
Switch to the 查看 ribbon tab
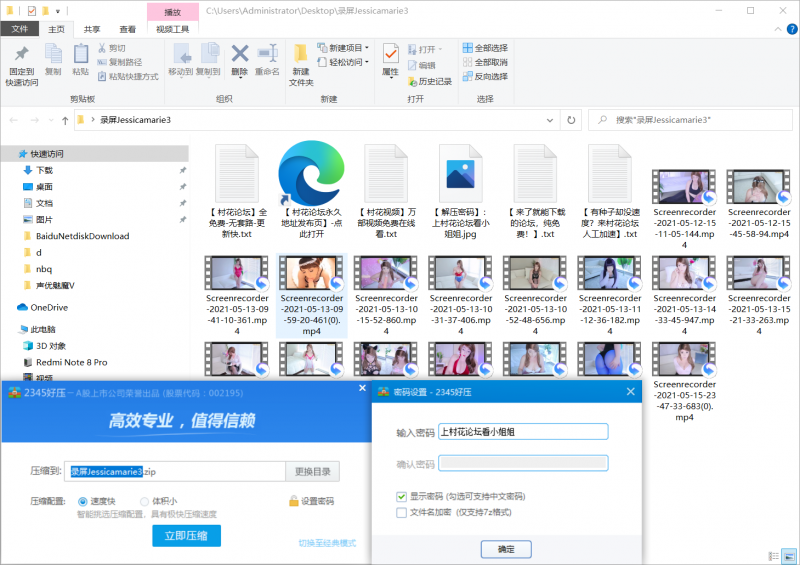128,30
